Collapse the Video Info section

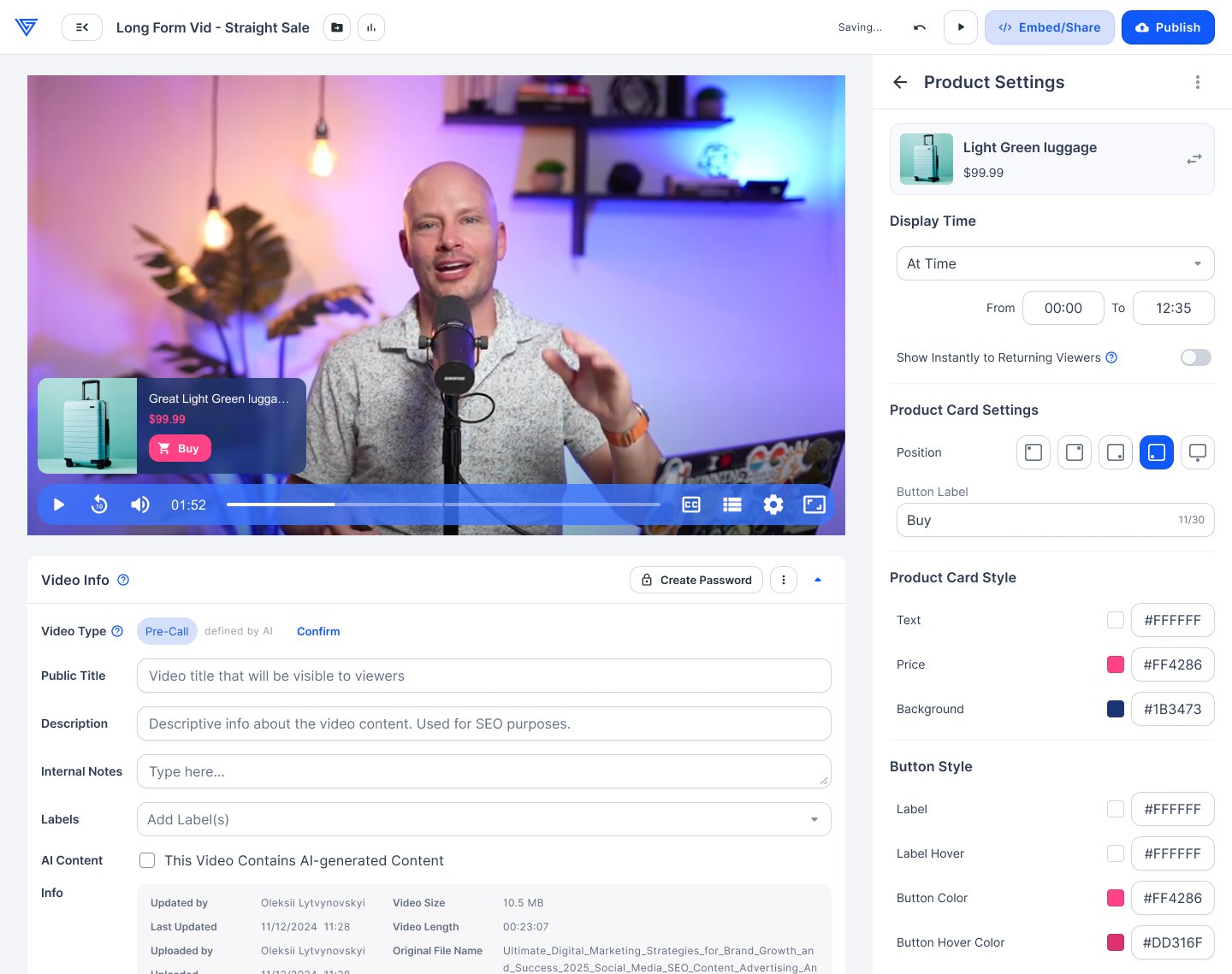[x=818, y=580]
